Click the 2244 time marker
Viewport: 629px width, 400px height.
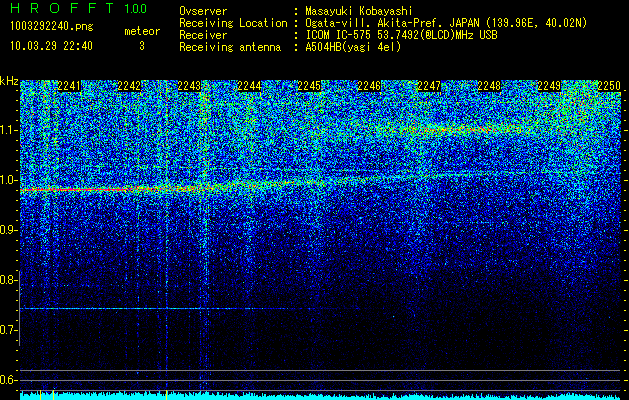coord(249,86)
